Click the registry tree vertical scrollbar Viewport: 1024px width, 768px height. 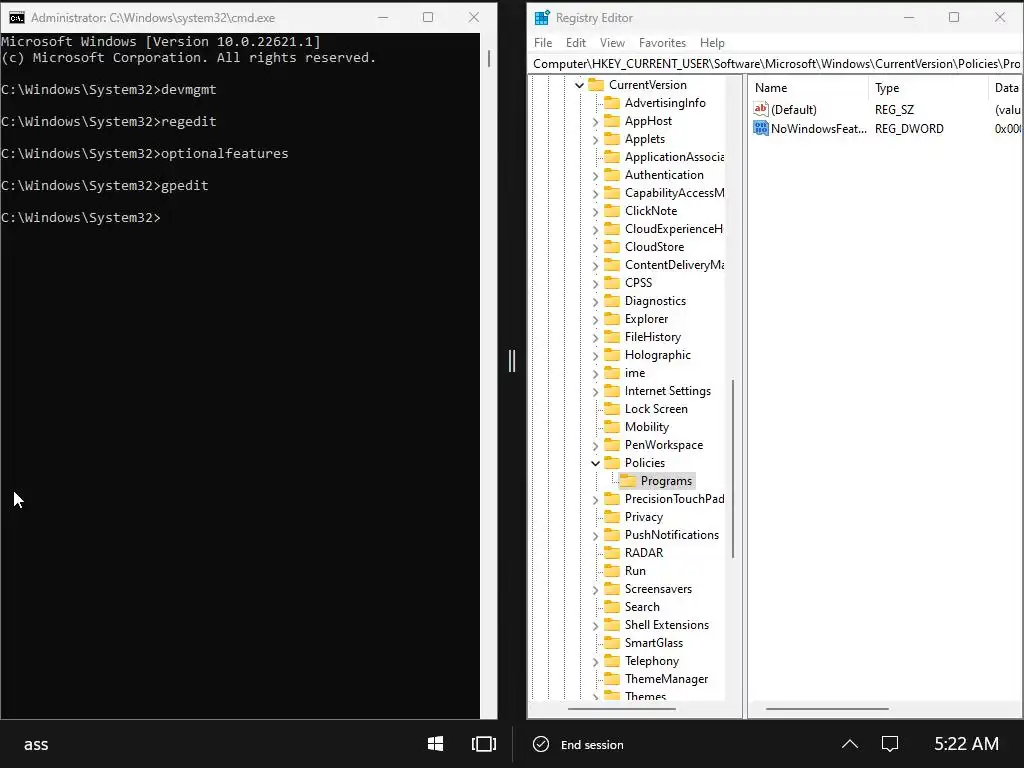733,468
